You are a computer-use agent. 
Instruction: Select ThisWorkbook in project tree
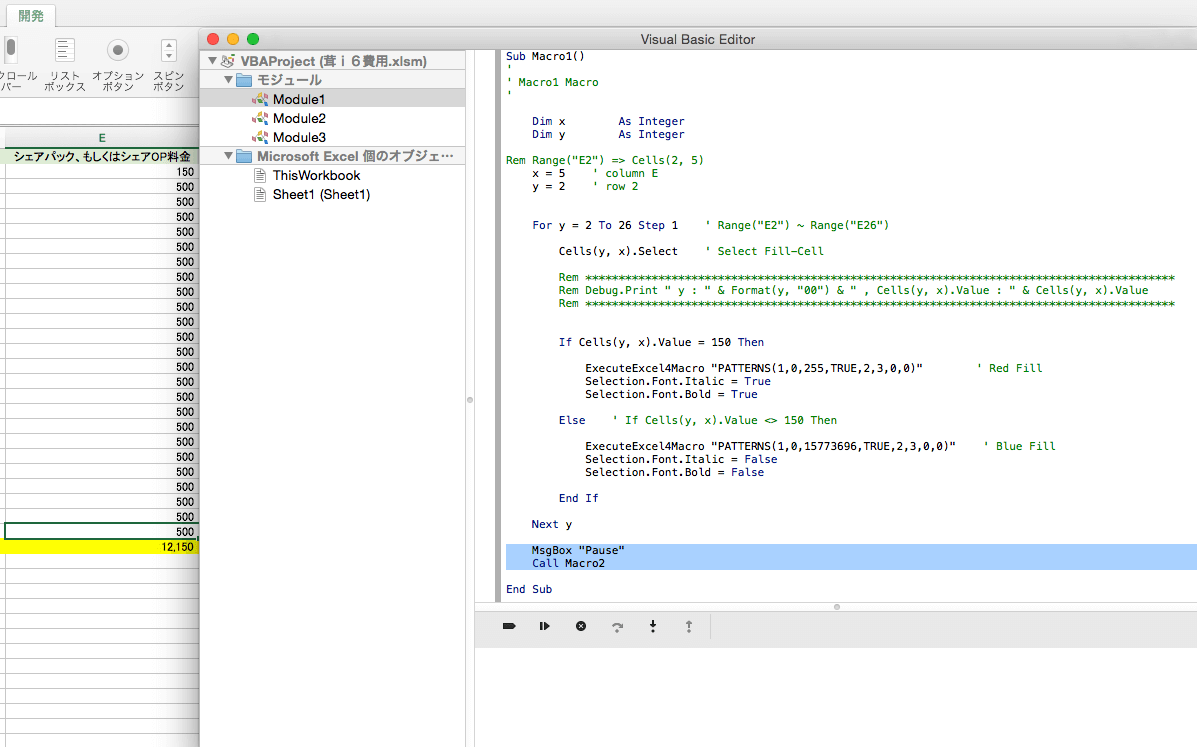[x=316, y=175]
